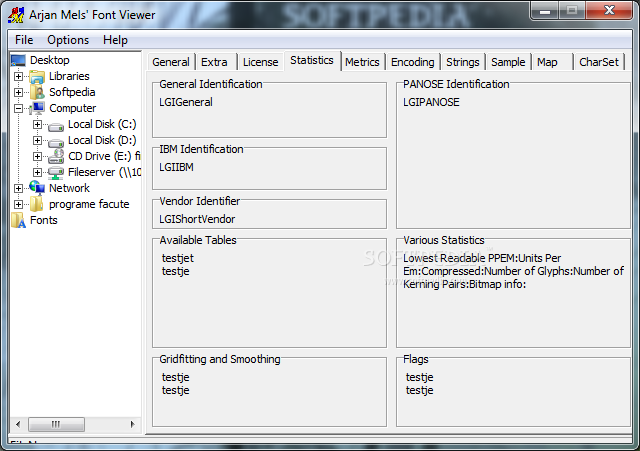Viewport: 640px width, 451px height.
Task: Switch to the Strings tab
Action: [x=462, y=62]
